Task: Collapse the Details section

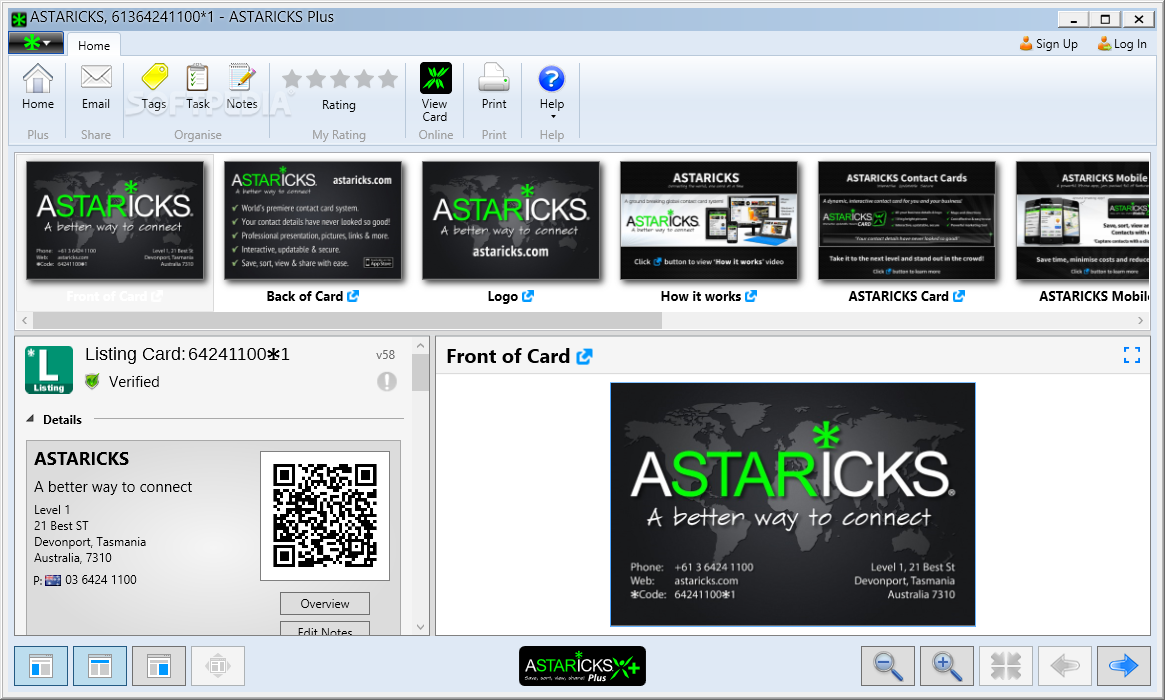Action: [30, 419]
